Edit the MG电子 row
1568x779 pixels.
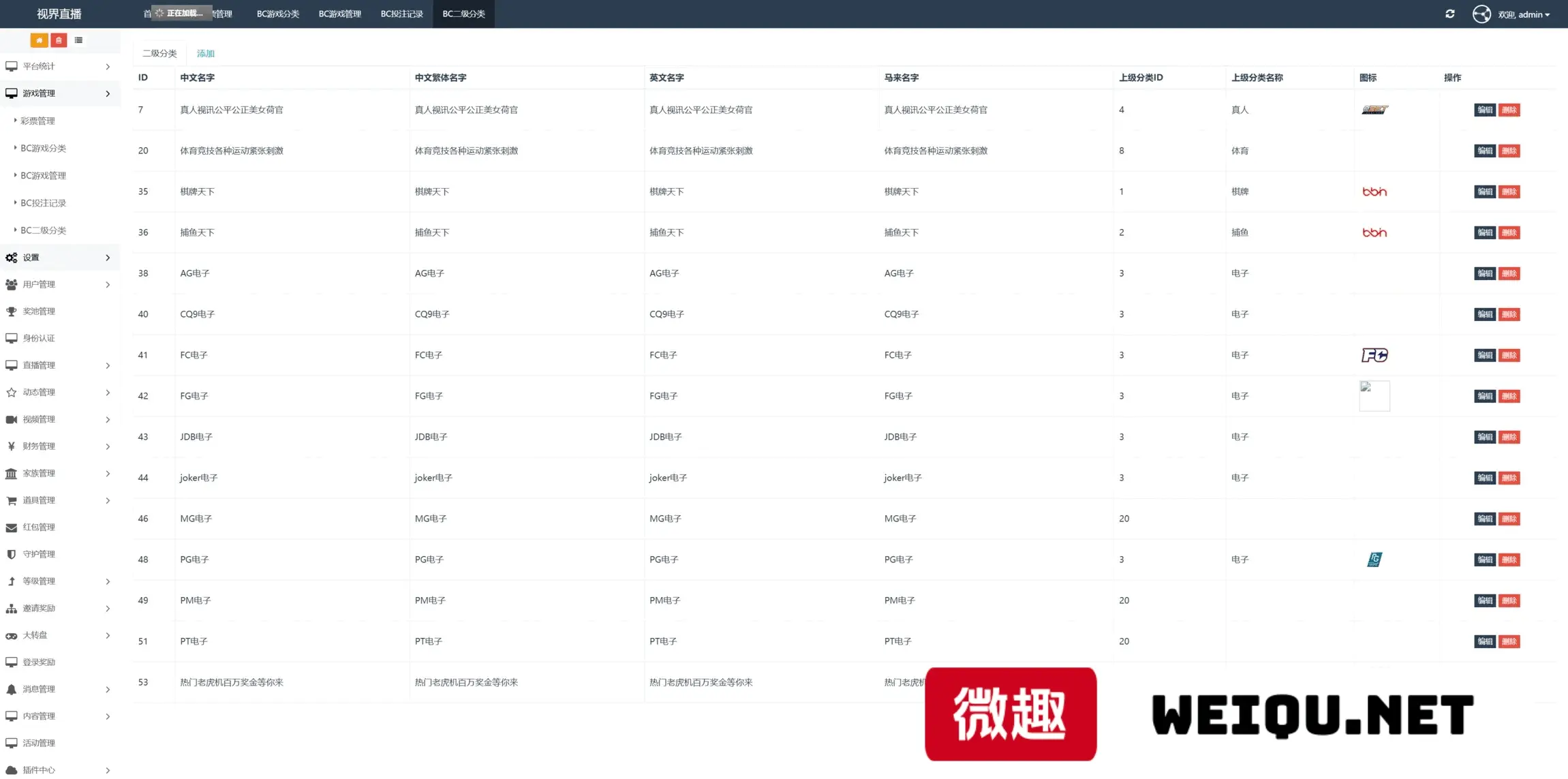1485,519
